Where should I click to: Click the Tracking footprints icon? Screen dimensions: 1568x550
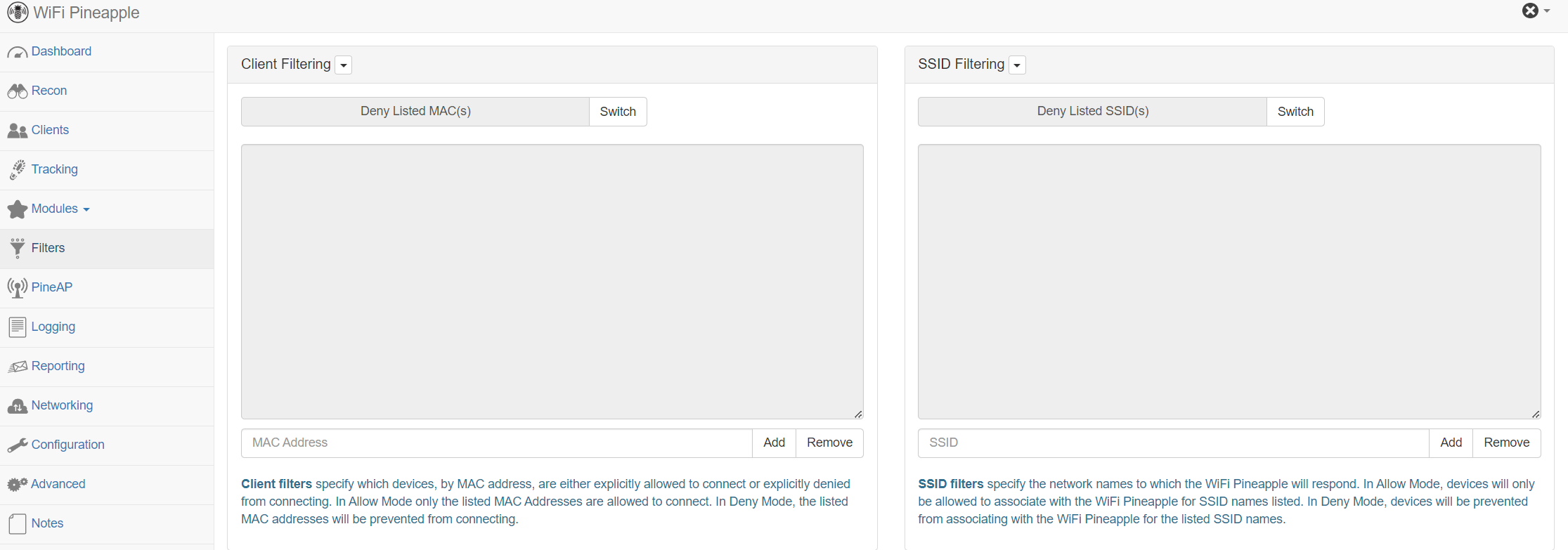[x=17, y=170]
